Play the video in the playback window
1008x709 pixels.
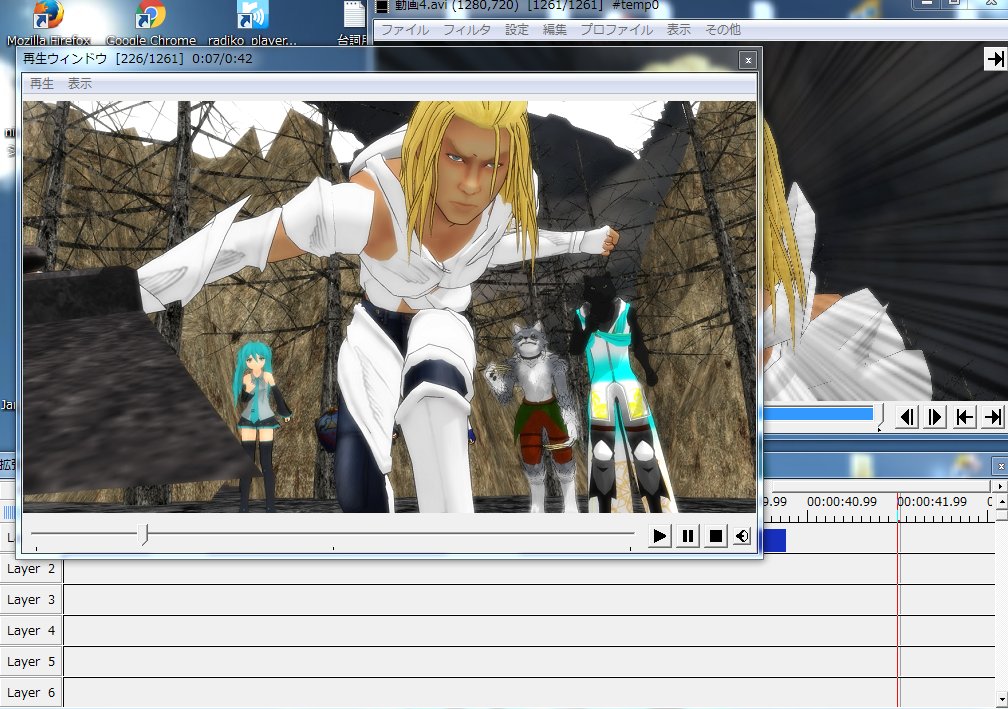click(x=660, y=535)
